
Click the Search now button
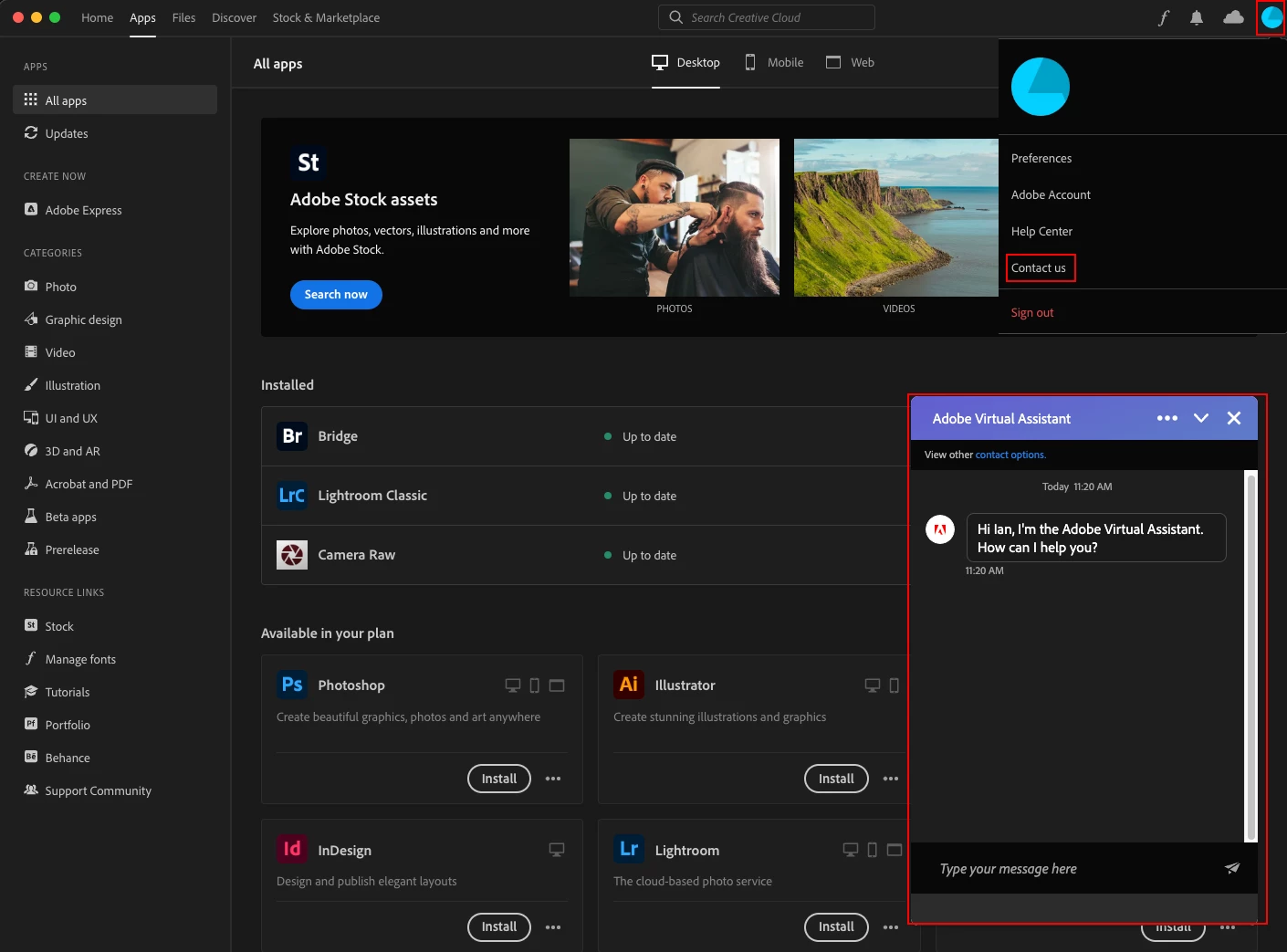336,294
